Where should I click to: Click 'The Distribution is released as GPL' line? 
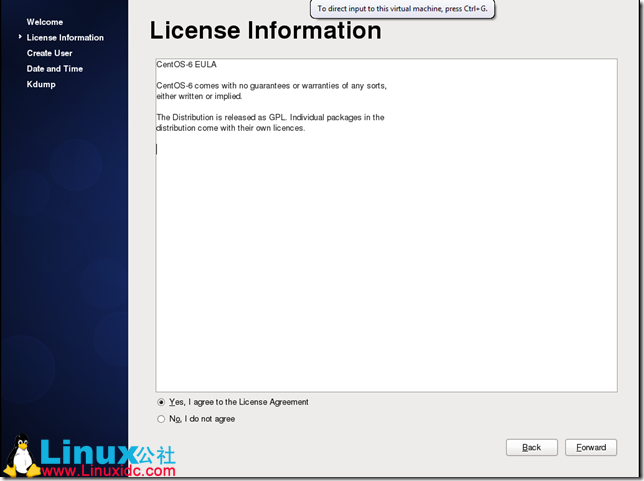tap(270, 117)
